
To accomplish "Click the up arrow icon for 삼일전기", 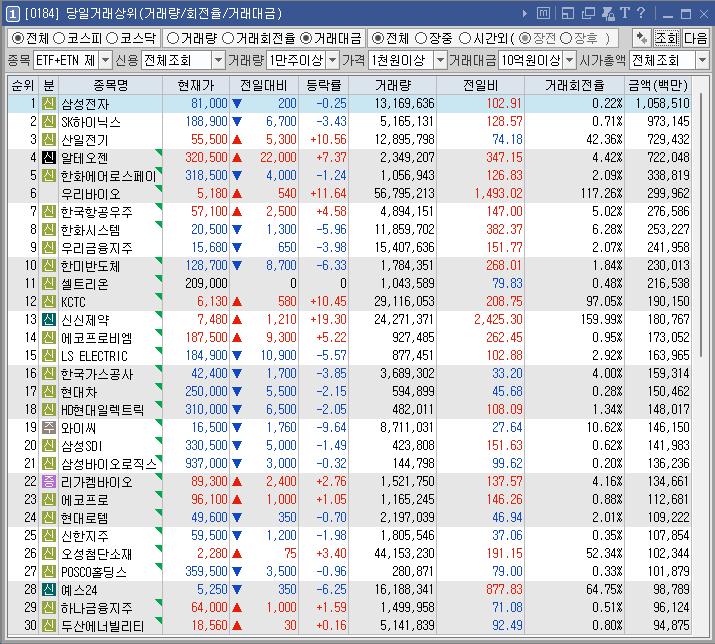I will 237,140.
